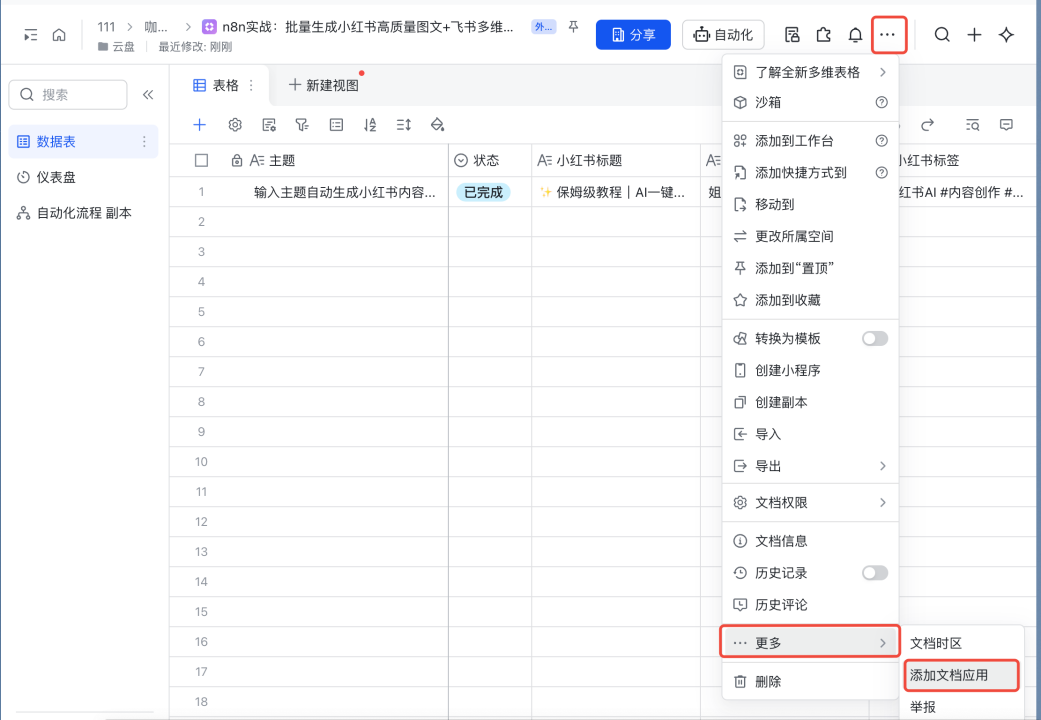Open the row height adjustment icon

(x=404, y=124)
